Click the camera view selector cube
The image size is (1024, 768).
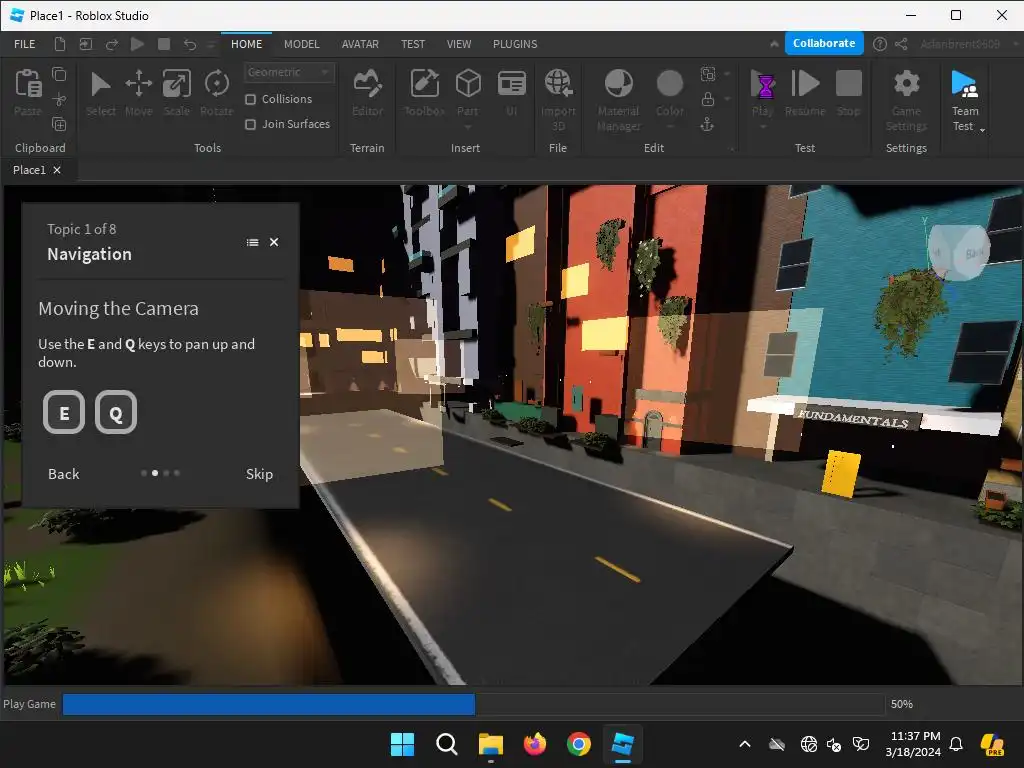[x=958, y=252]
